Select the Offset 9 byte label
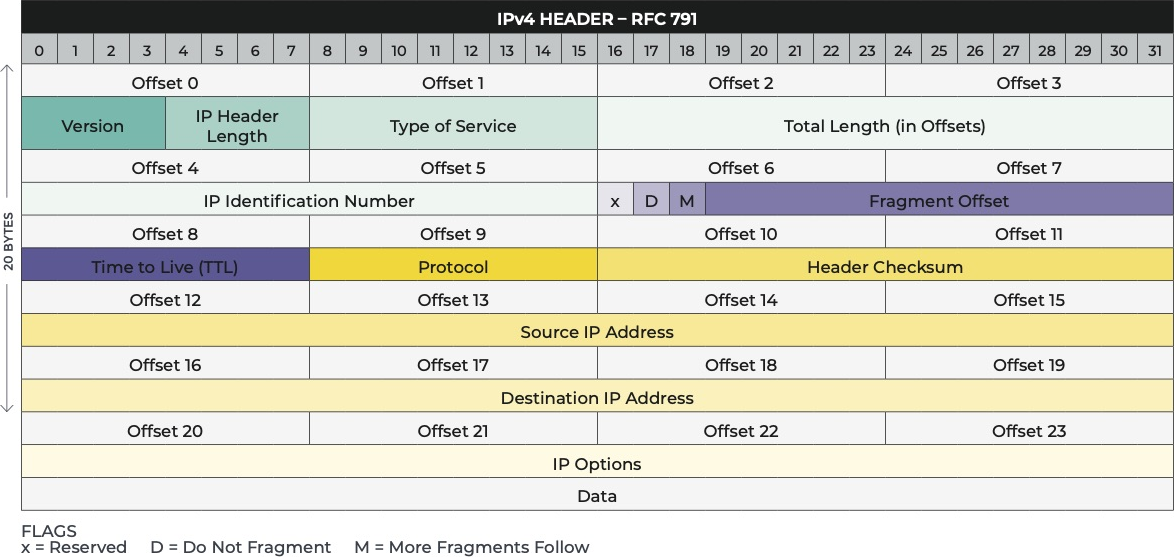1174x557 pixels. pyautogui.click(x=453, y=234)
